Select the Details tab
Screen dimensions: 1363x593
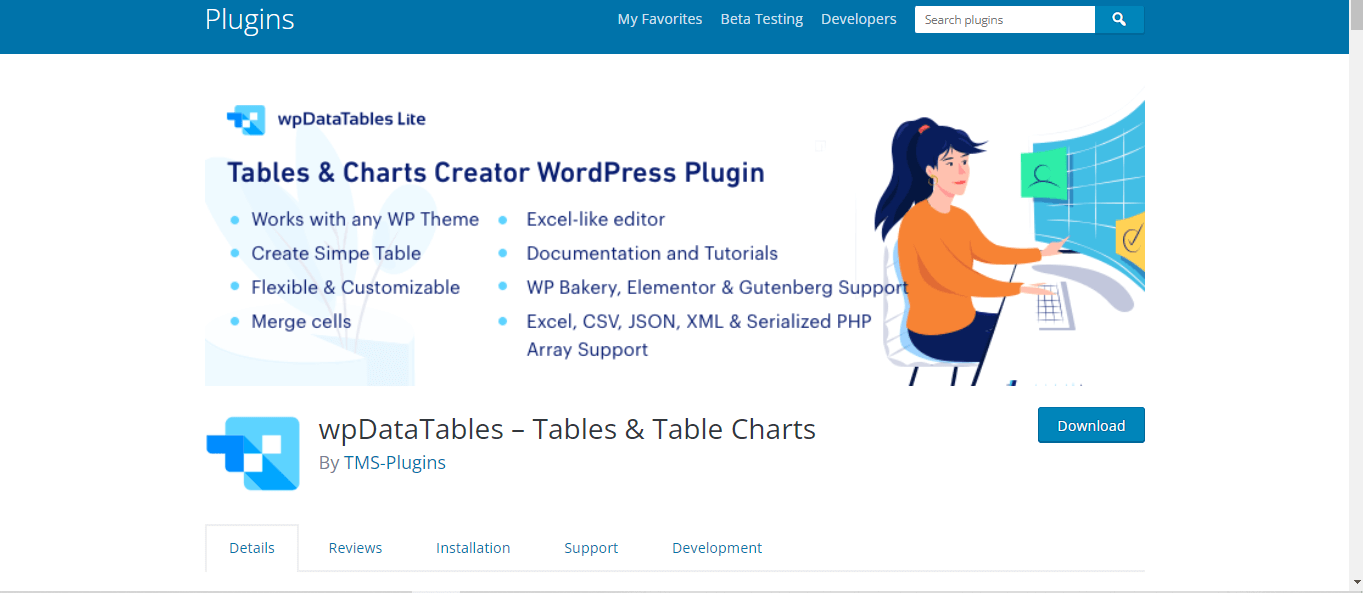252,548
